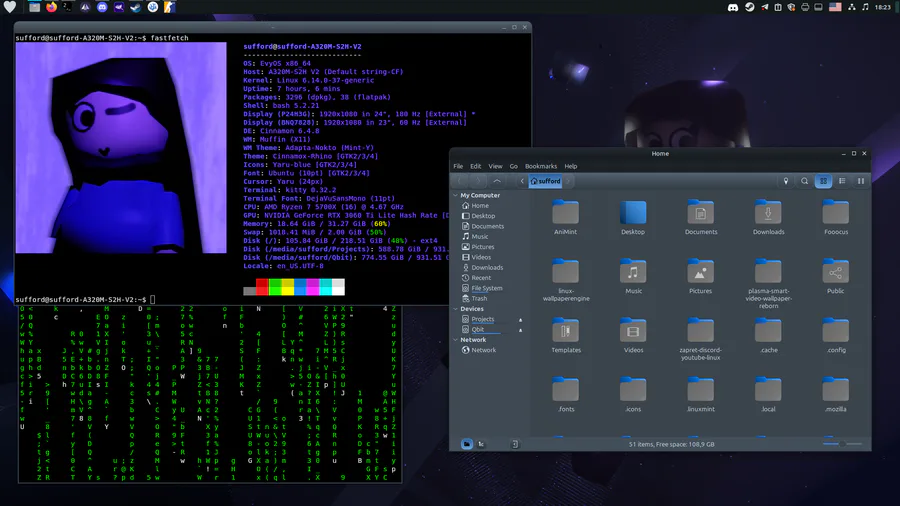Select the Templates folder
This screenshot has height=506, width=900.
click(x=566, y=336)
